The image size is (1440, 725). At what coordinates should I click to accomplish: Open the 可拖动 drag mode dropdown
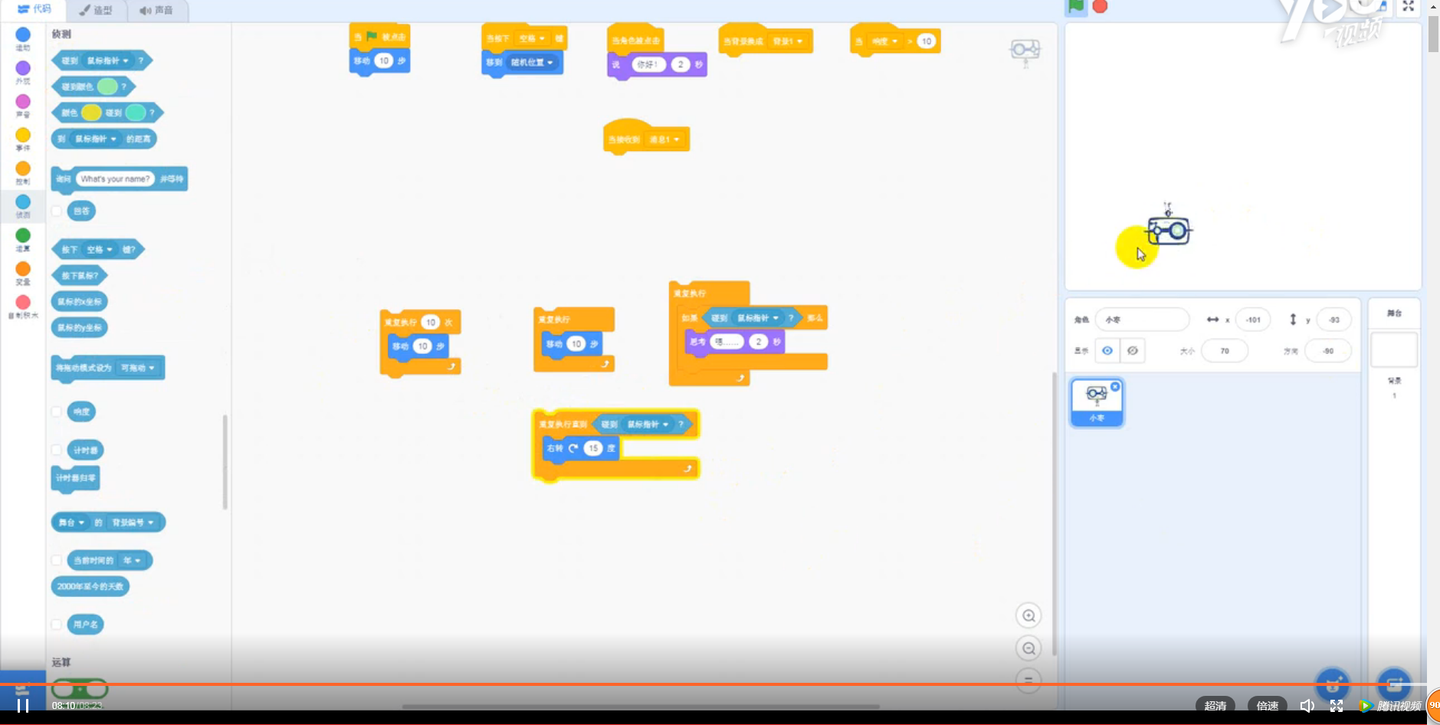[x=138, y=368]
